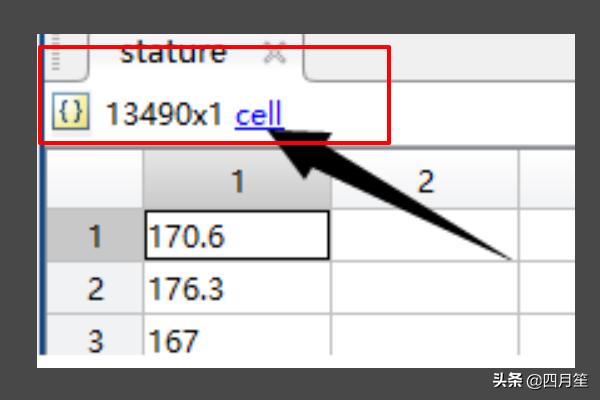
Task: Click the cell containing 167
Action: coord(237,340)
